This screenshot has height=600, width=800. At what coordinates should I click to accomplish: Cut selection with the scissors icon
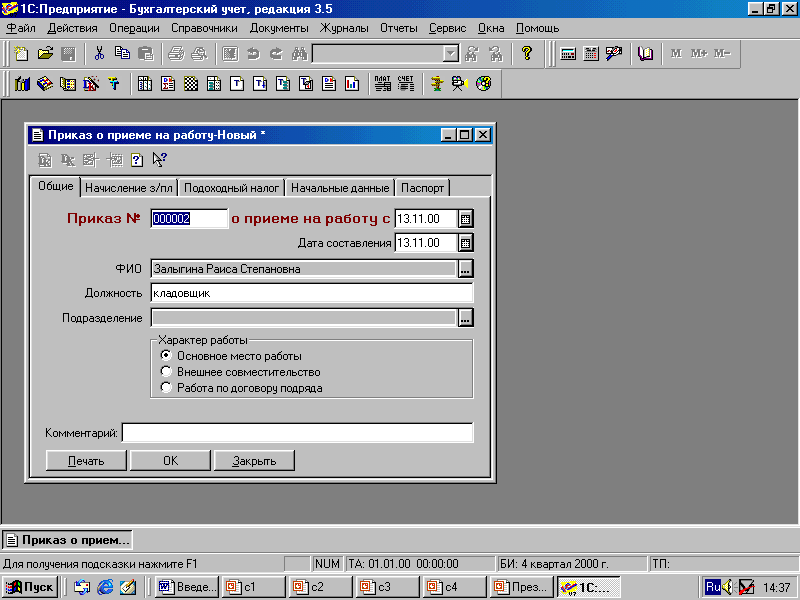99,54
